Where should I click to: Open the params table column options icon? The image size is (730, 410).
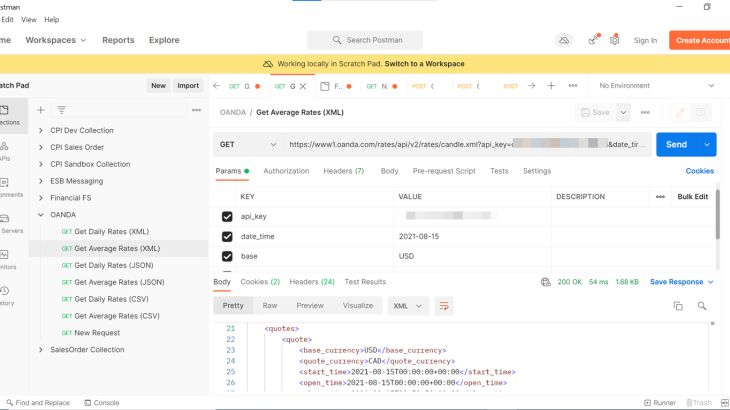click(x=660, y=197)
